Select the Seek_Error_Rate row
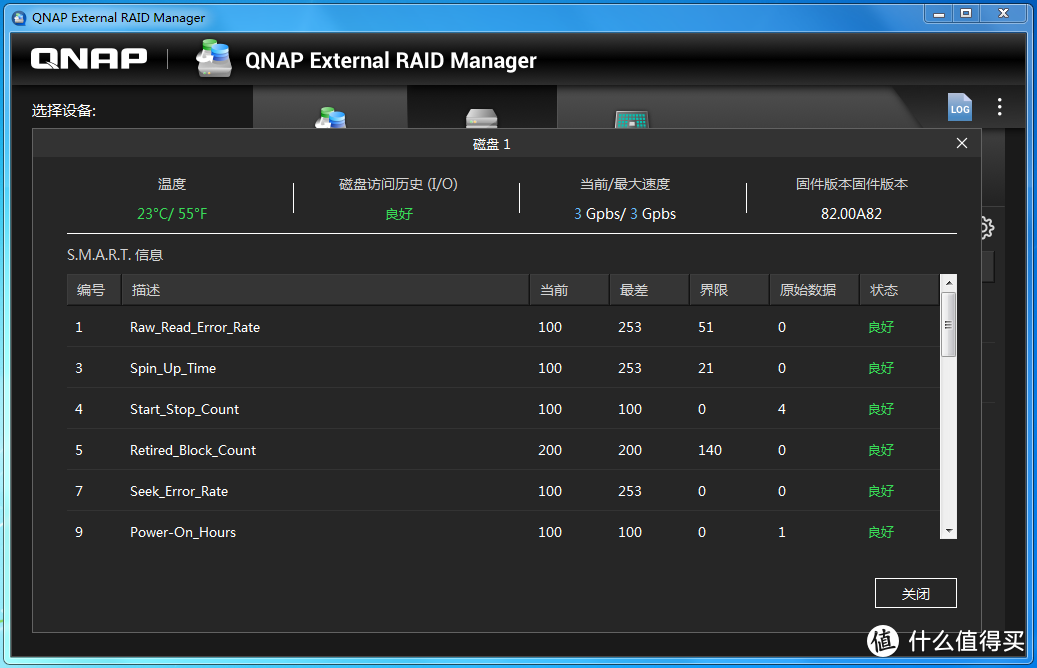1037x668 pixels. tap(503, 491)
